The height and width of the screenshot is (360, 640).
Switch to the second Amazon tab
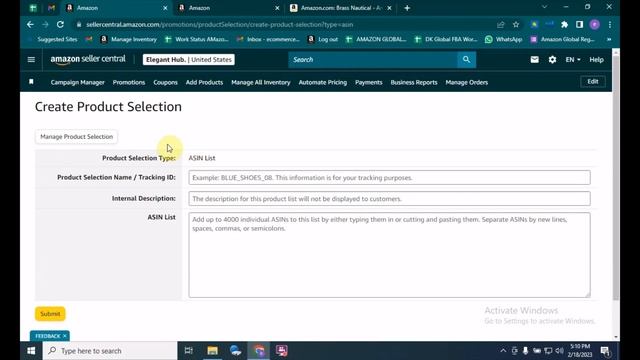point(229,8)
